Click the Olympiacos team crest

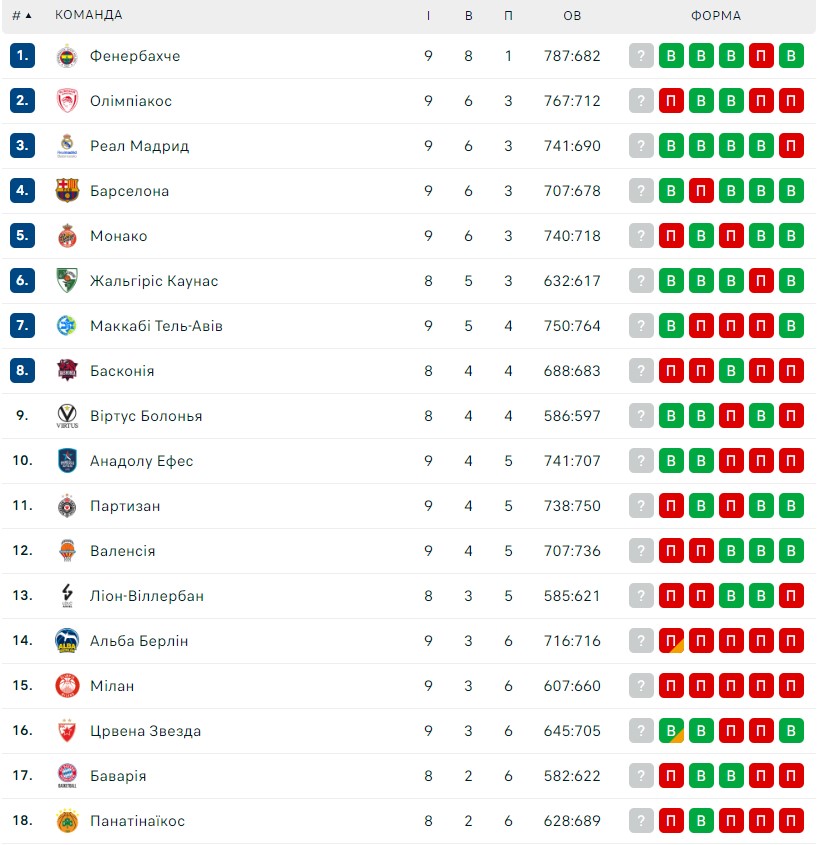(67, 101)
